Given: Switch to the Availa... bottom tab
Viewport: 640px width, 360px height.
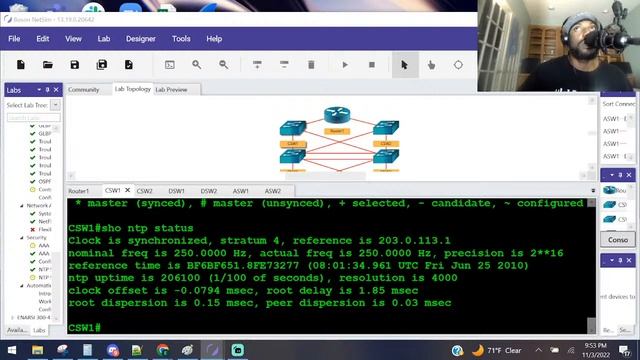Looking at the screenshot, I should click(x=17, y=330).
